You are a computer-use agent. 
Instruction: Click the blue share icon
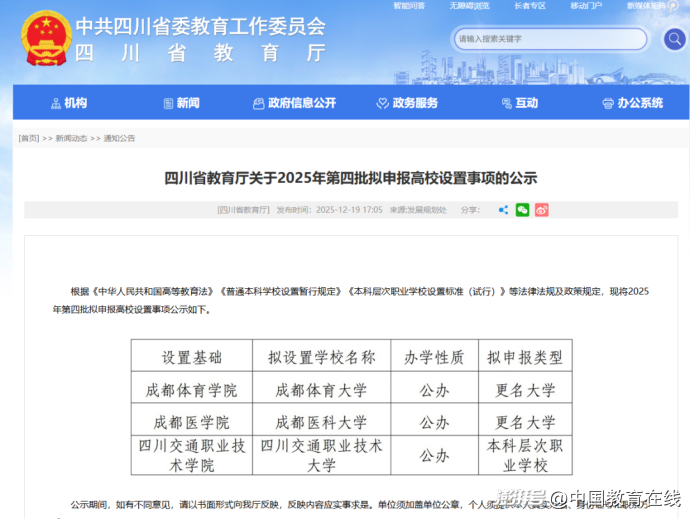[x=503, y=210]
